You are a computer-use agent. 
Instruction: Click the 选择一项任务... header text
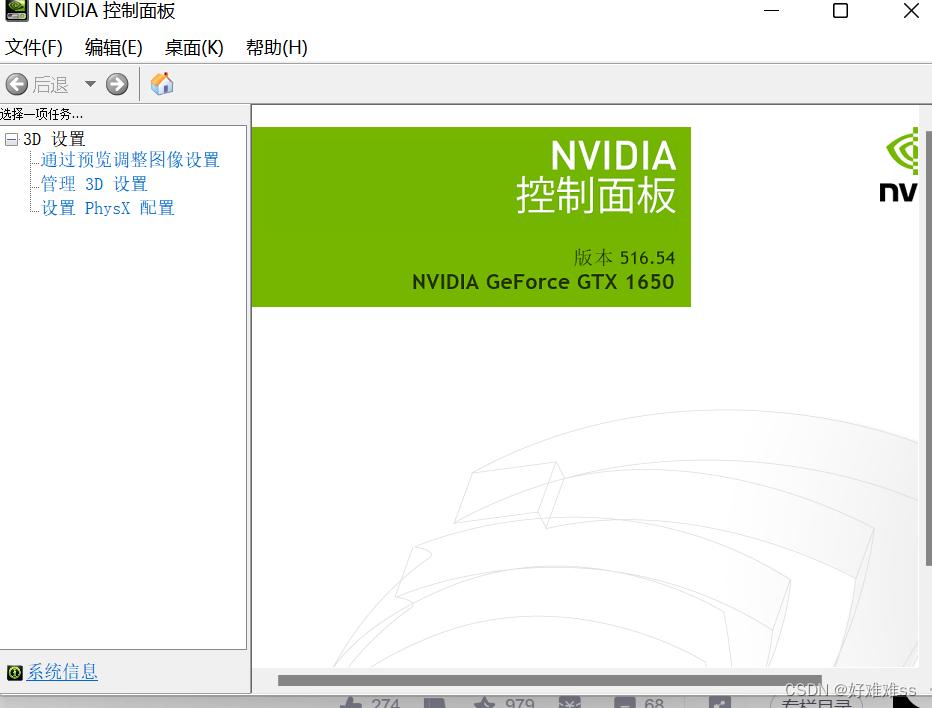point(42,114)
